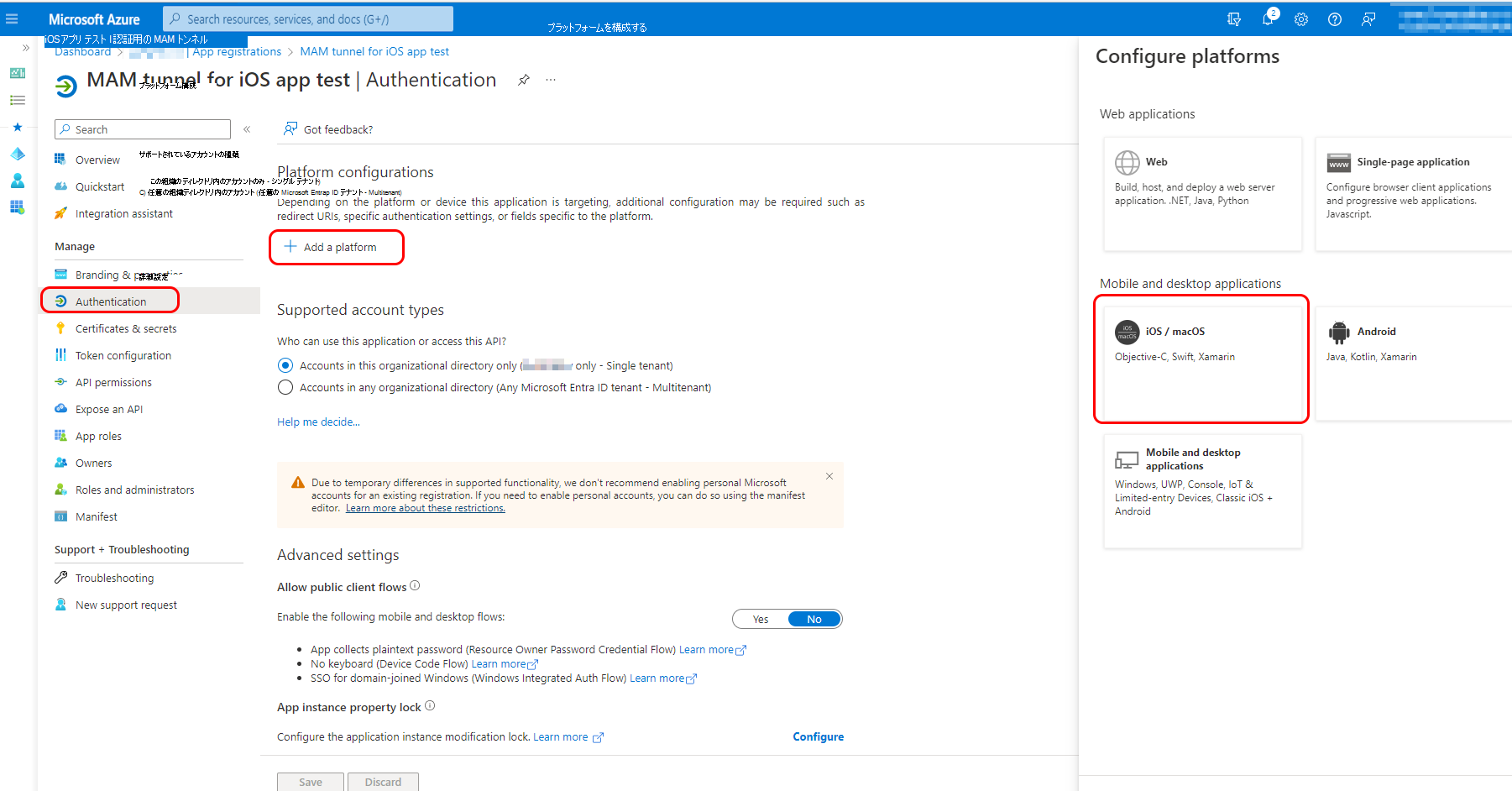Viewport: 1512px width, 791px height.
Task: Open the users icon in the sidebar
Action: tap(18, 181)
